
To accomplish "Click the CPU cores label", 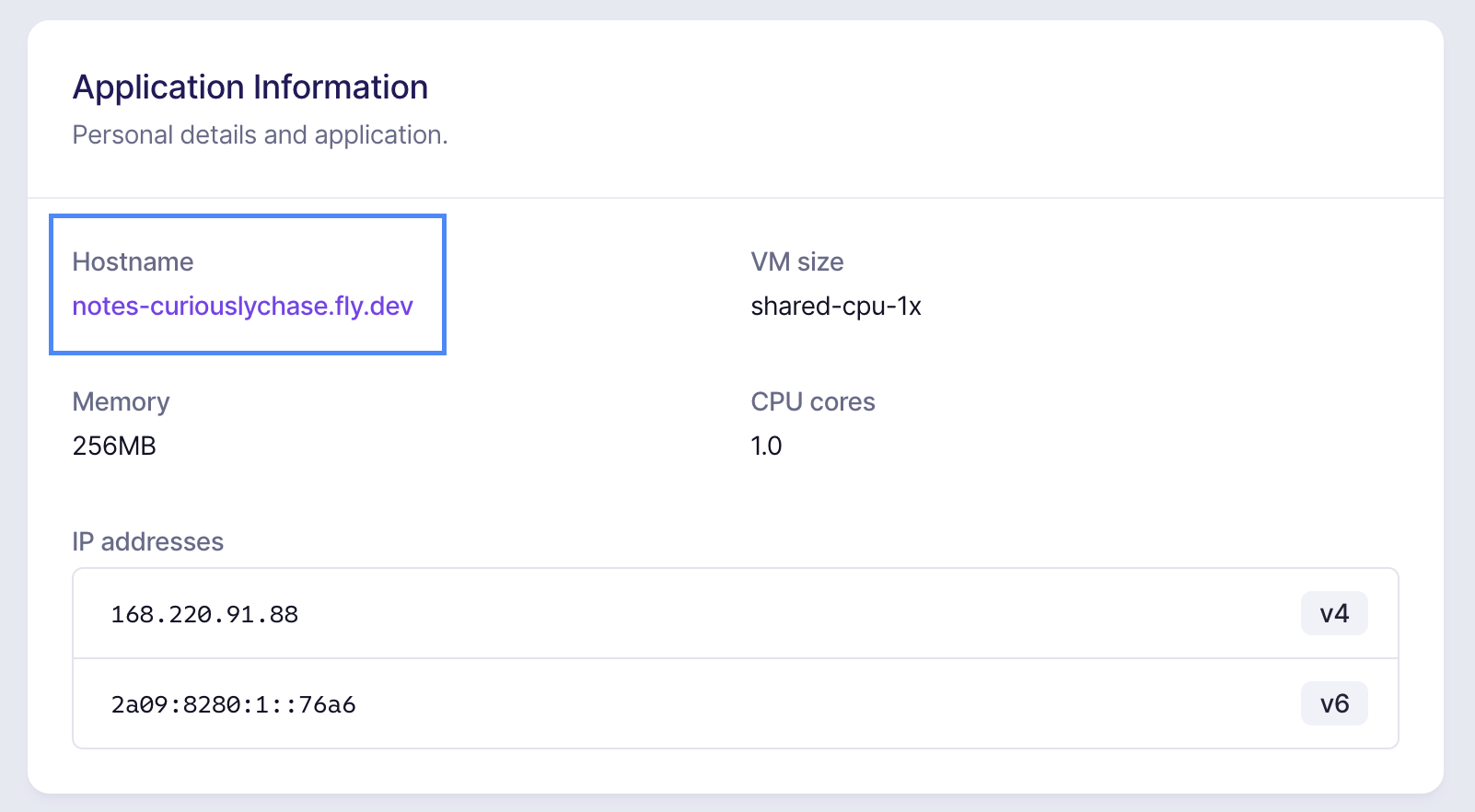I will point(812,402).
